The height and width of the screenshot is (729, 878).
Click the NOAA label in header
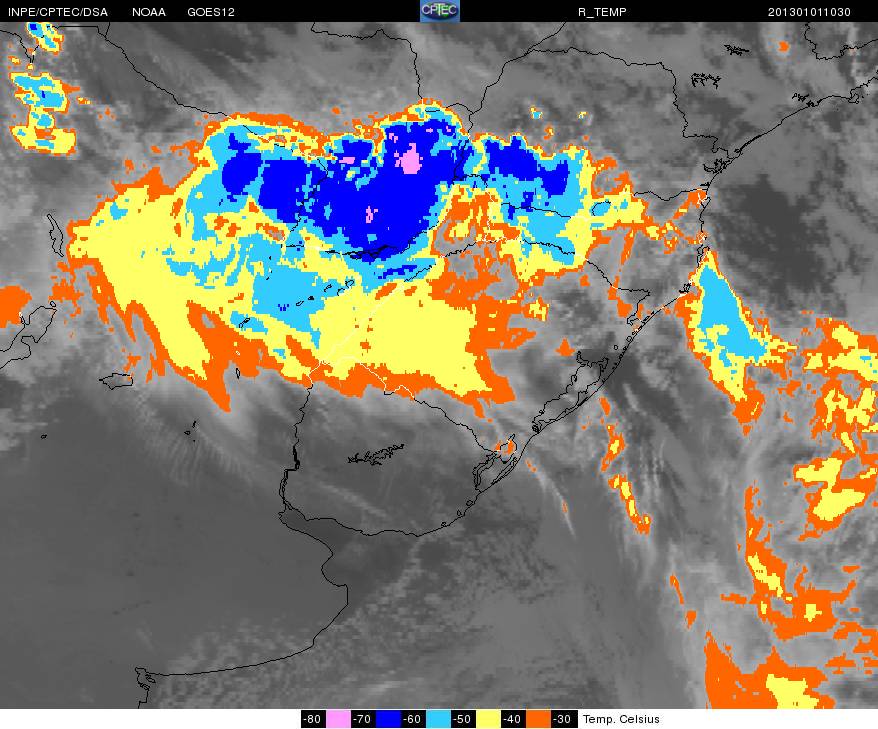(x=148, y=12)
